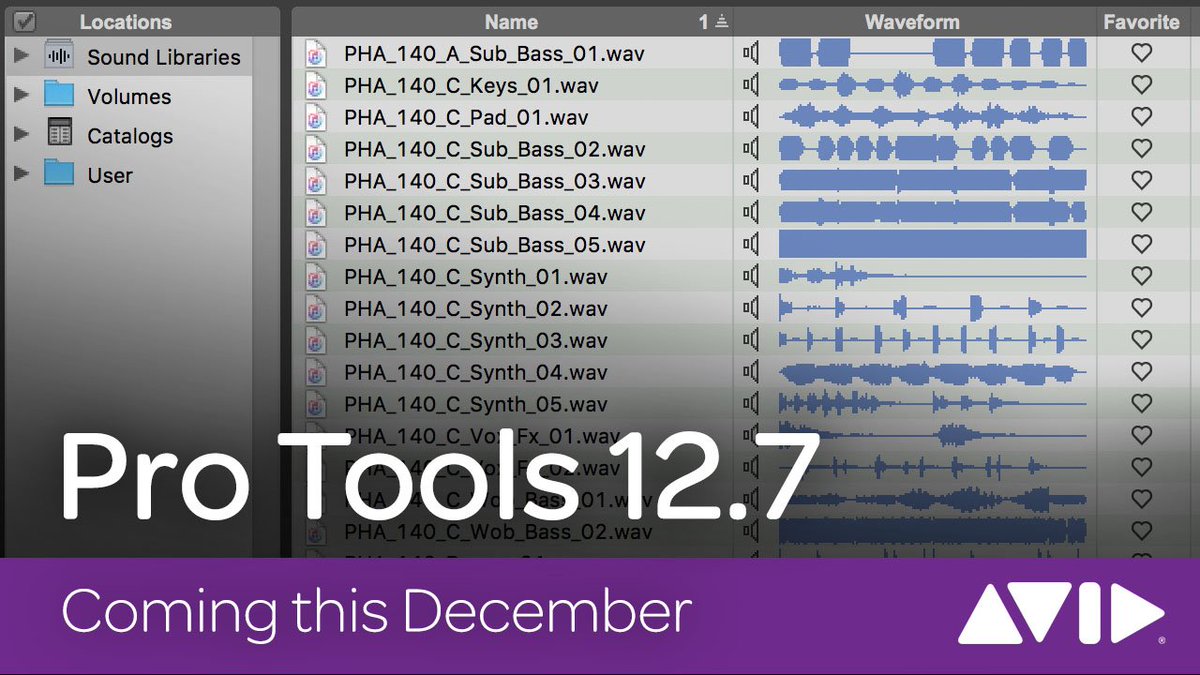Select the file name PHA_140_C_Synth_04.wav

476,373
